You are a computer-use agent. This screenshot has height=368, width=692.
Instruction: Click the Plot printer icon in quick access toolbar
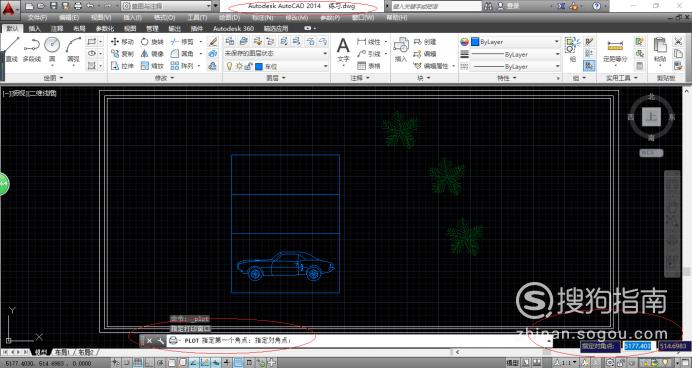(78, 6)
